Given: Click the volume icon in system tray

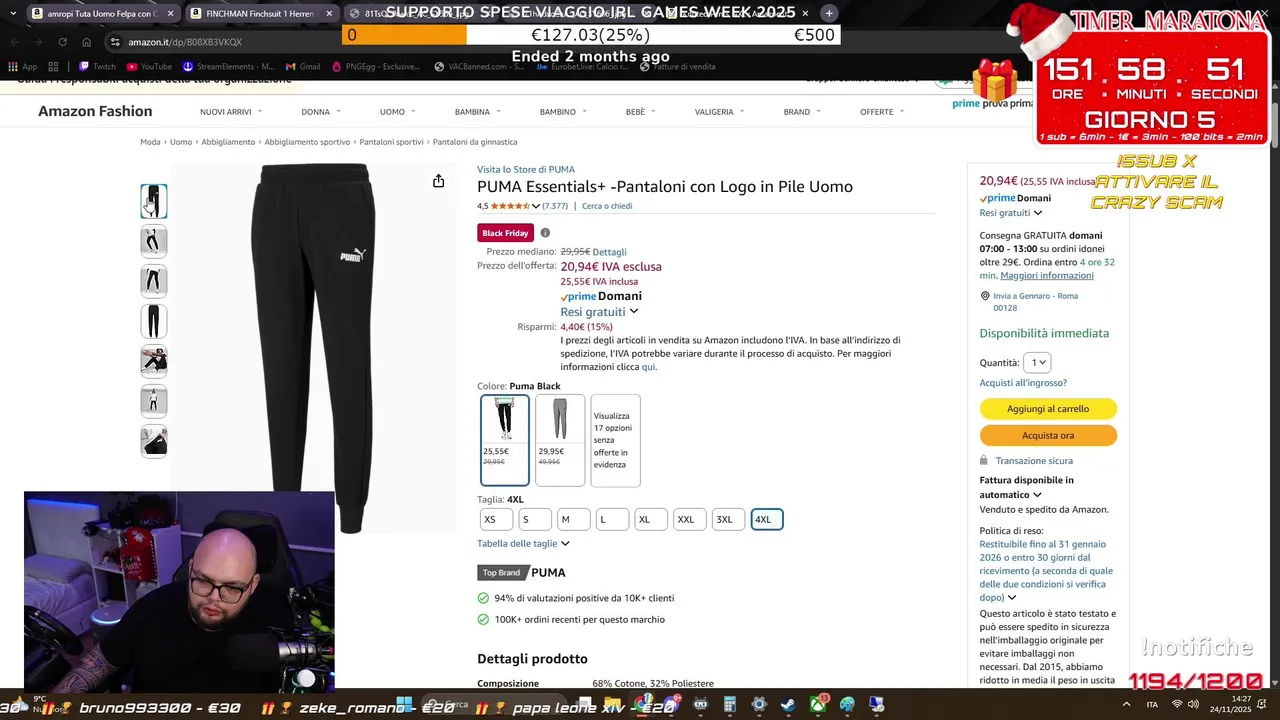Looking at the screenshot, I should [x=1193, y=705].
